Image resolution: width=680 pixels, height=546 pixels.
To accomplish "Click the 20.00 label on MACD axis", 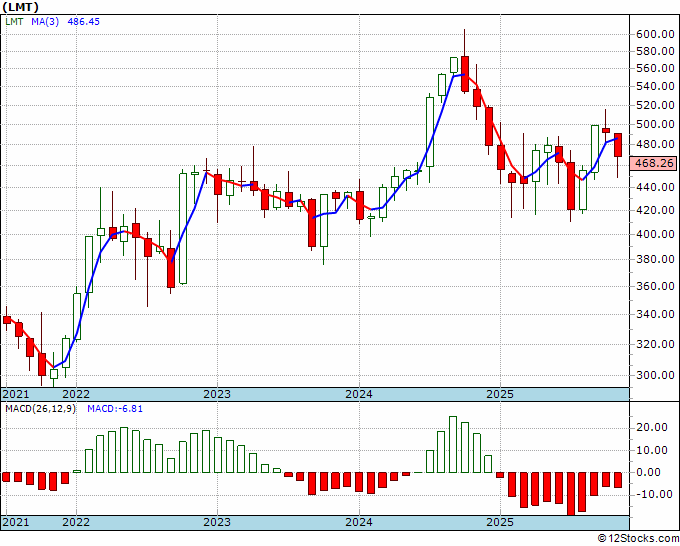I will [652, 428].
